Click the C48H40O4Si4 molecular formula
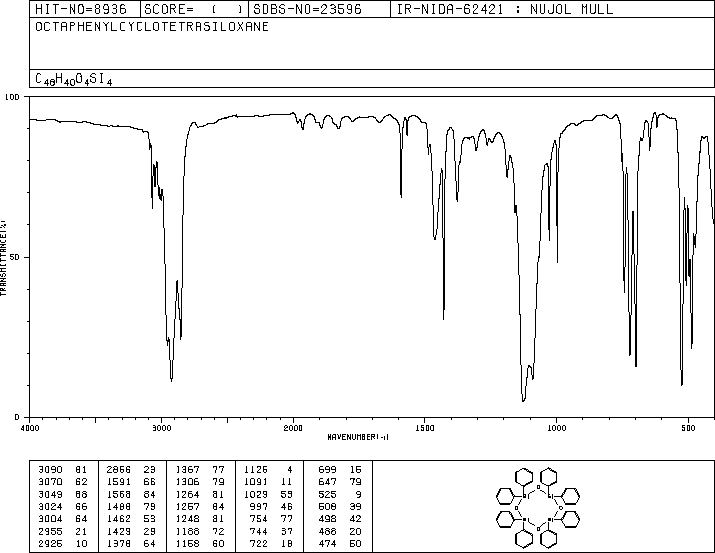Screen dimensions: 715x553 pyautogui.click(x=73, y=79)
